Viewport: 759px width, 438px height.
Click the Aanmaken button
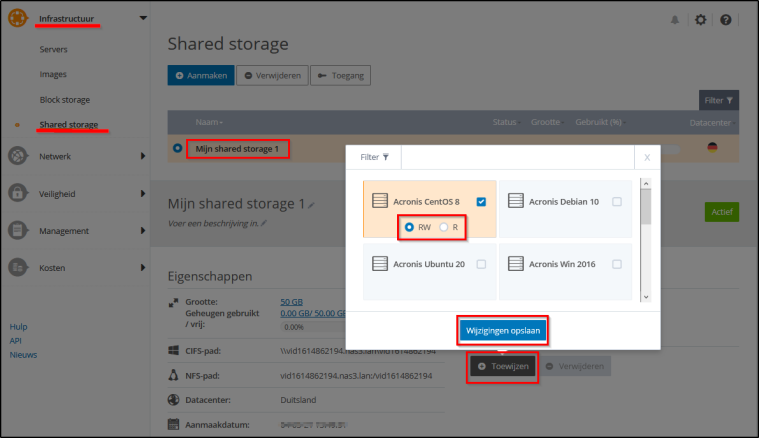201,76
